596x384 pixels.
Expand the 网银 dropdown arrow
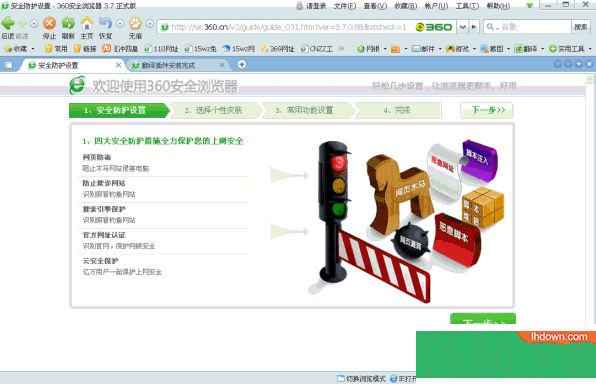click(x=385, y=49)
